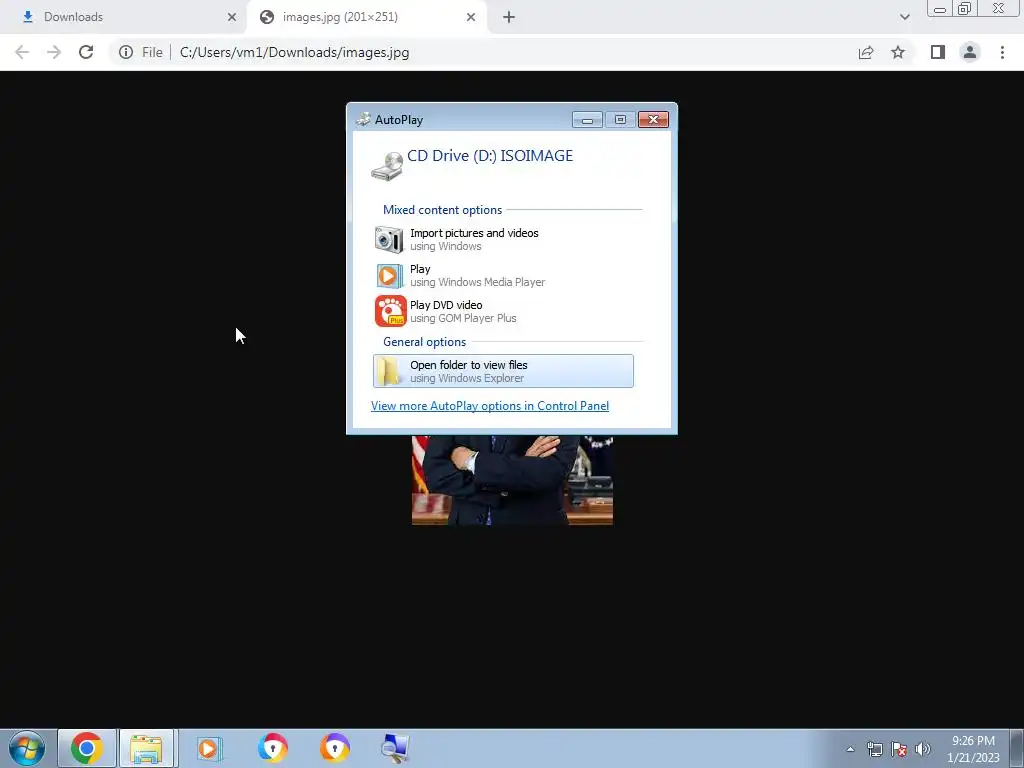The height and width of the screenshot is (768, 1024).
Task: Open Windows Explorer from the taskbar
Action: pos(146,748)
